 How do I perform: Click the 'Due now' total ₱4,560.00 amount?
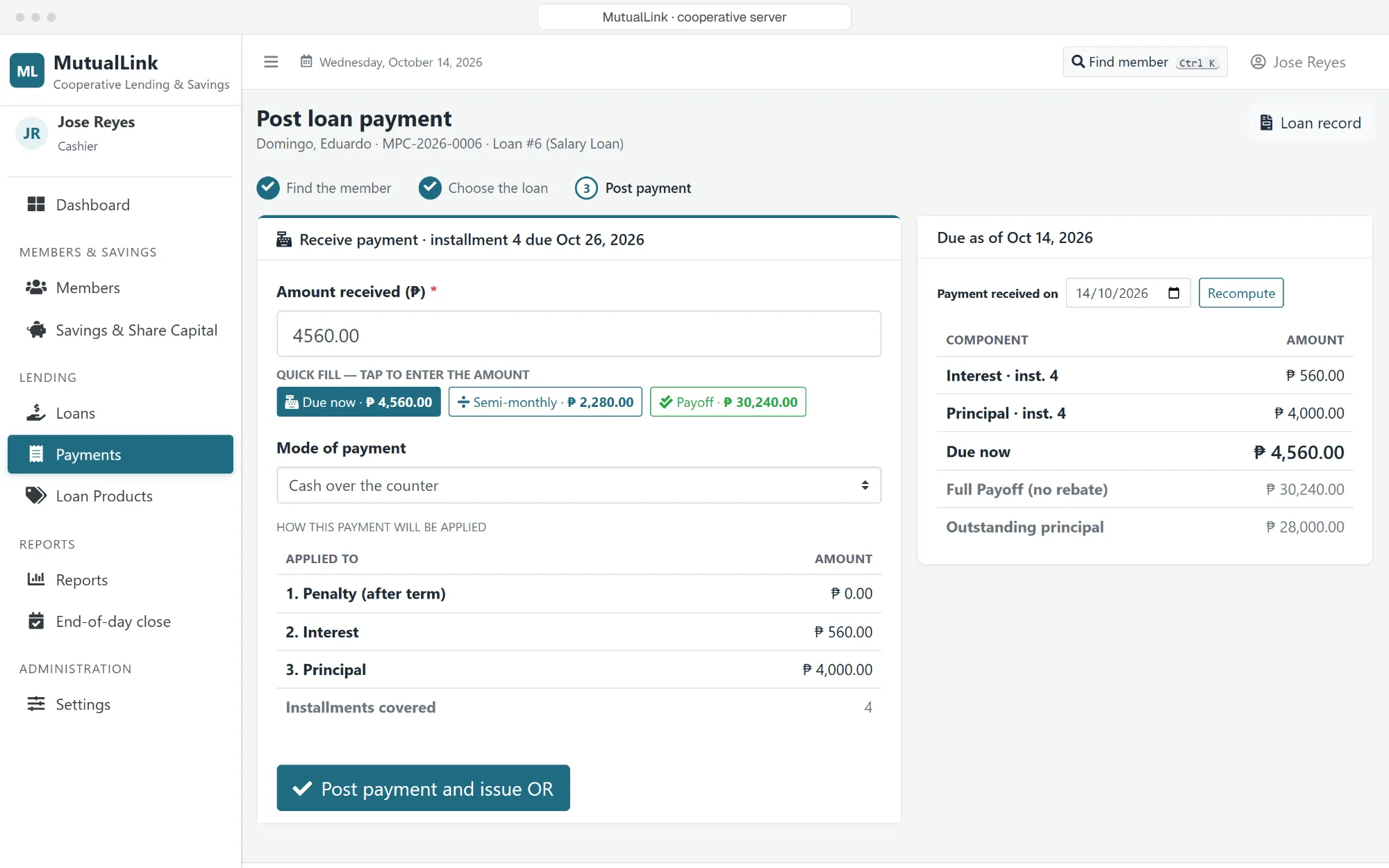click(x=1299, y=453)
